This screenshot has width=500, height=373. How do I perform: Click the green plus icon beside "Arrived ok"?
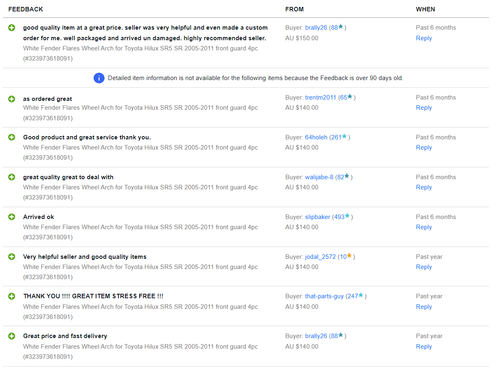pyautogui.click(x=12, y=217)
